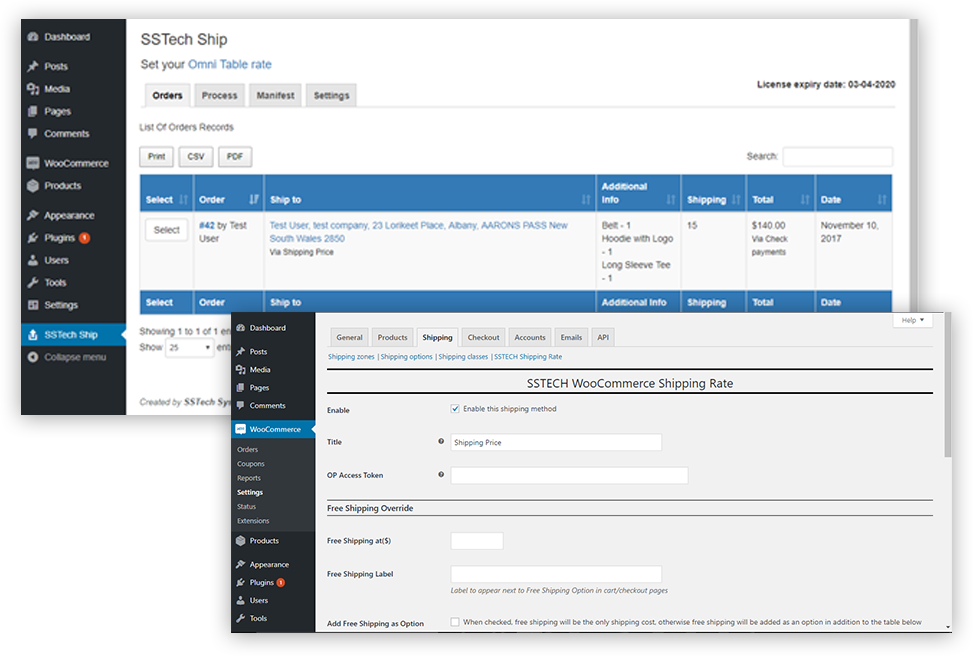Select the Orders tab
This screenshot has height=656, width=973.
[x=168, y=96]
